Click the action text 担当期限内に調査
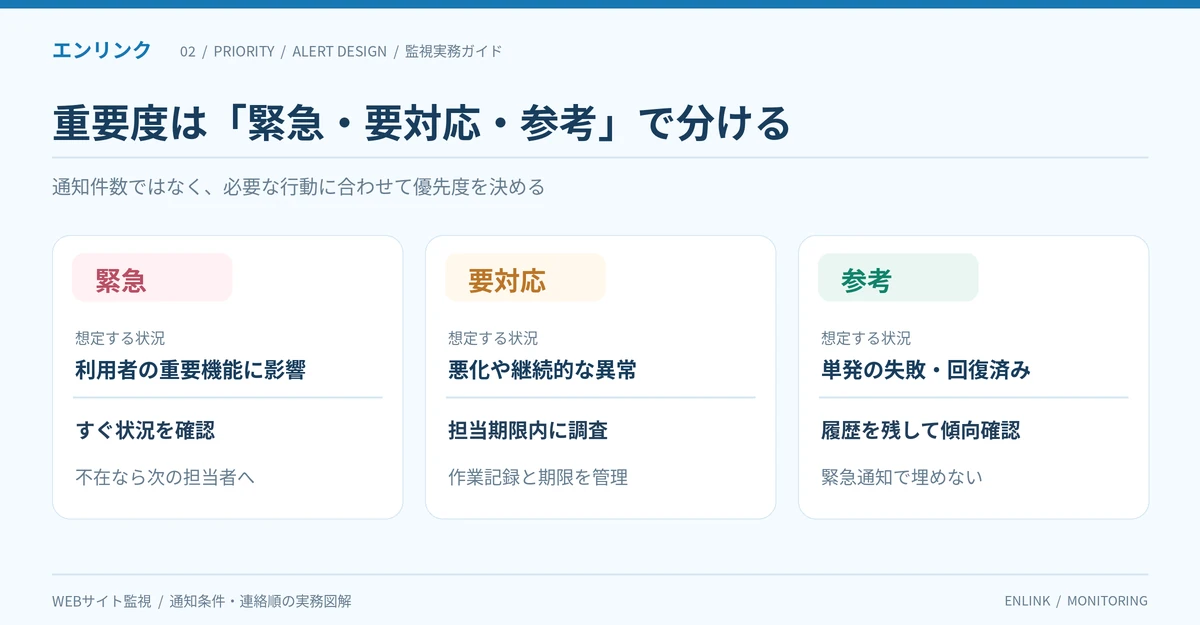Viewport: 1200px width, 625px height. click(528, 430)
